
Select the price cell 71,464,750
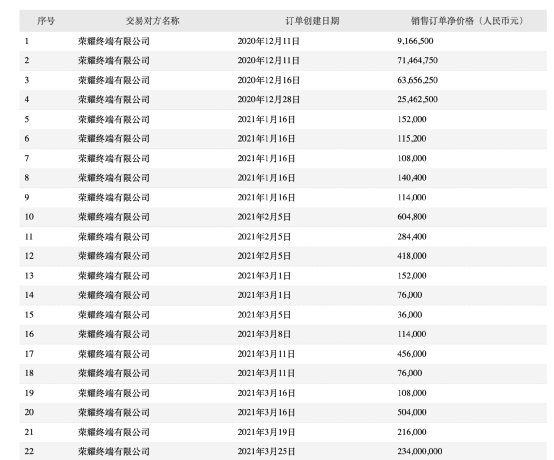click(417, 60)
